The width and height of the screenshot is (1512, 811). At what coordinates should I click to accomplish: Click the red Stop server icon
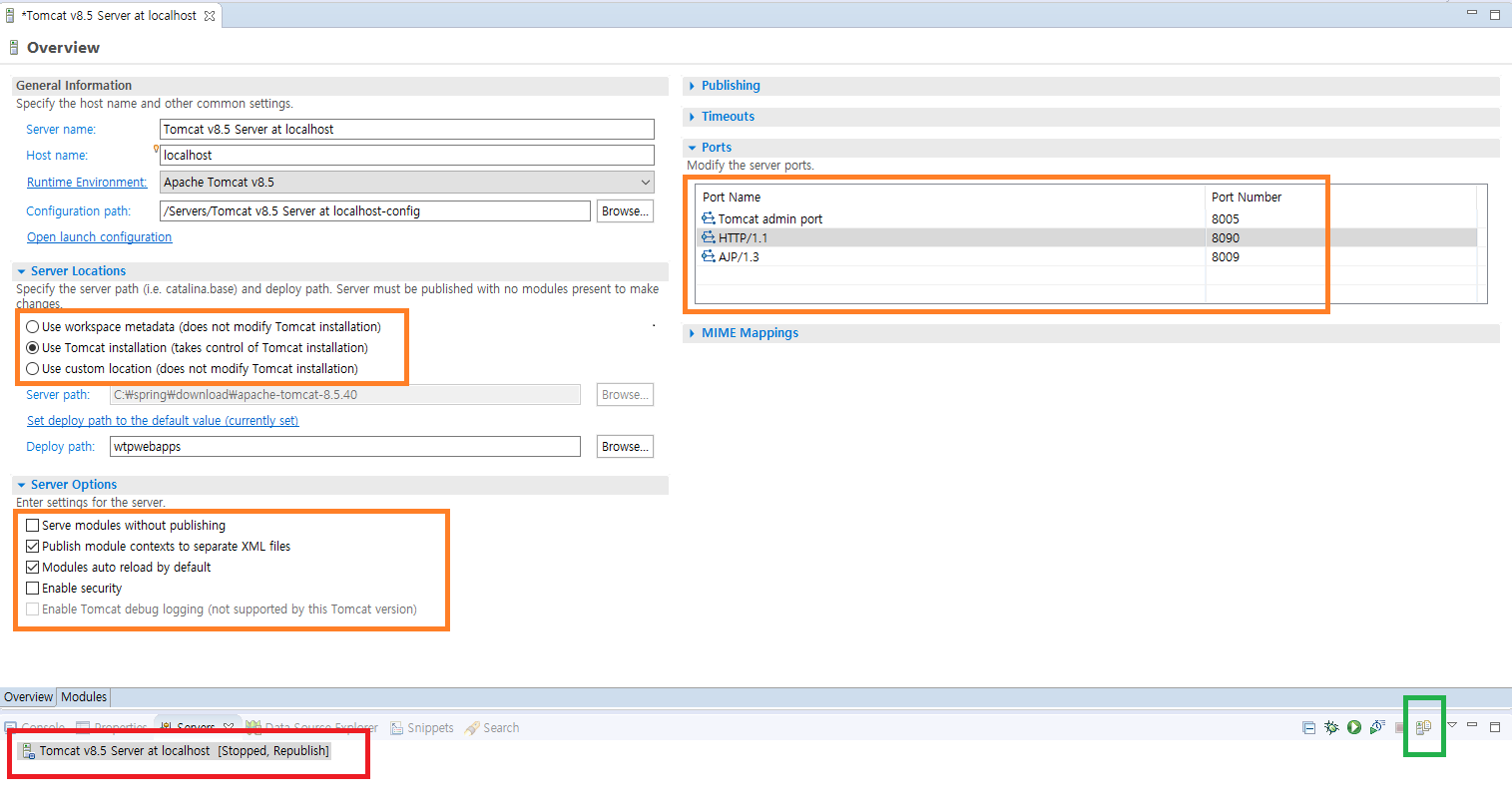[1400, 727]
